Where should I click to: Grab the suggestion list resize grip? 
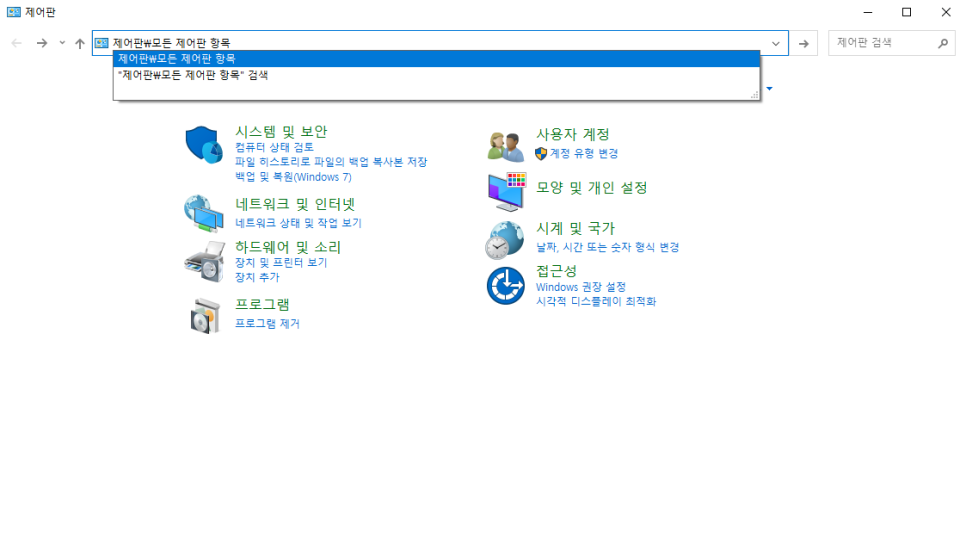tap(754, 95)
